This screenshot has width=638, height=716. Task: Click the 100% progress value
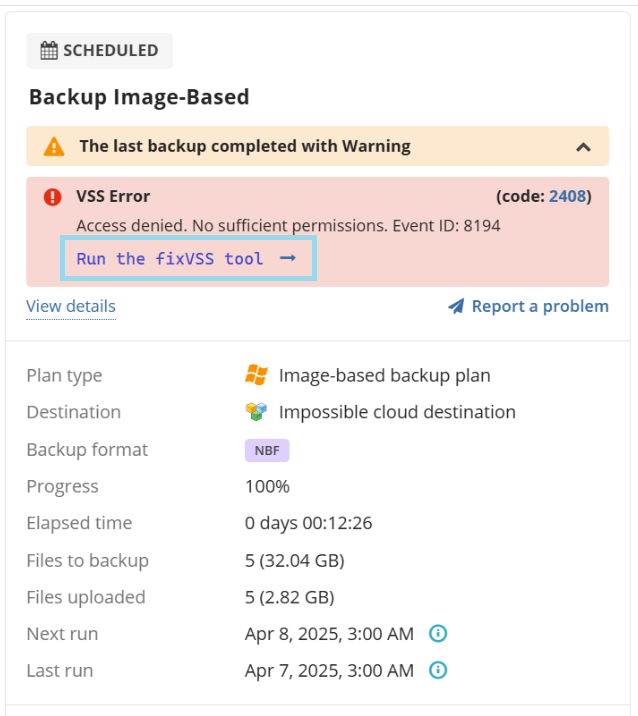[x=267, y=487]
